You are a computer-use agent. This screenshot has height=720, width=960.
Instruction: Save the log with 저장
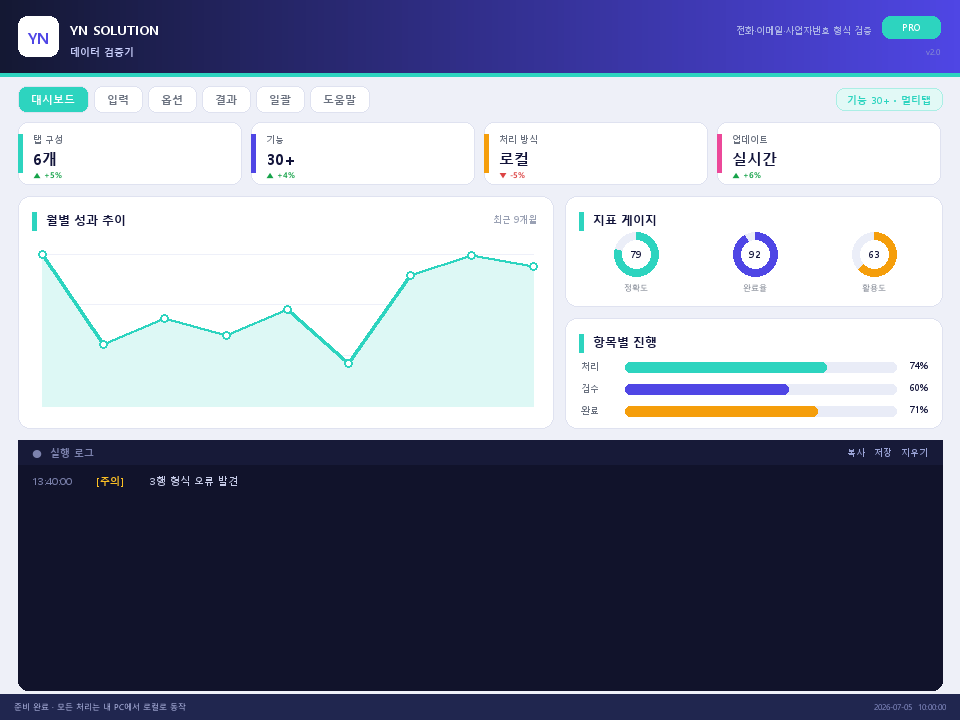point(883,452)
